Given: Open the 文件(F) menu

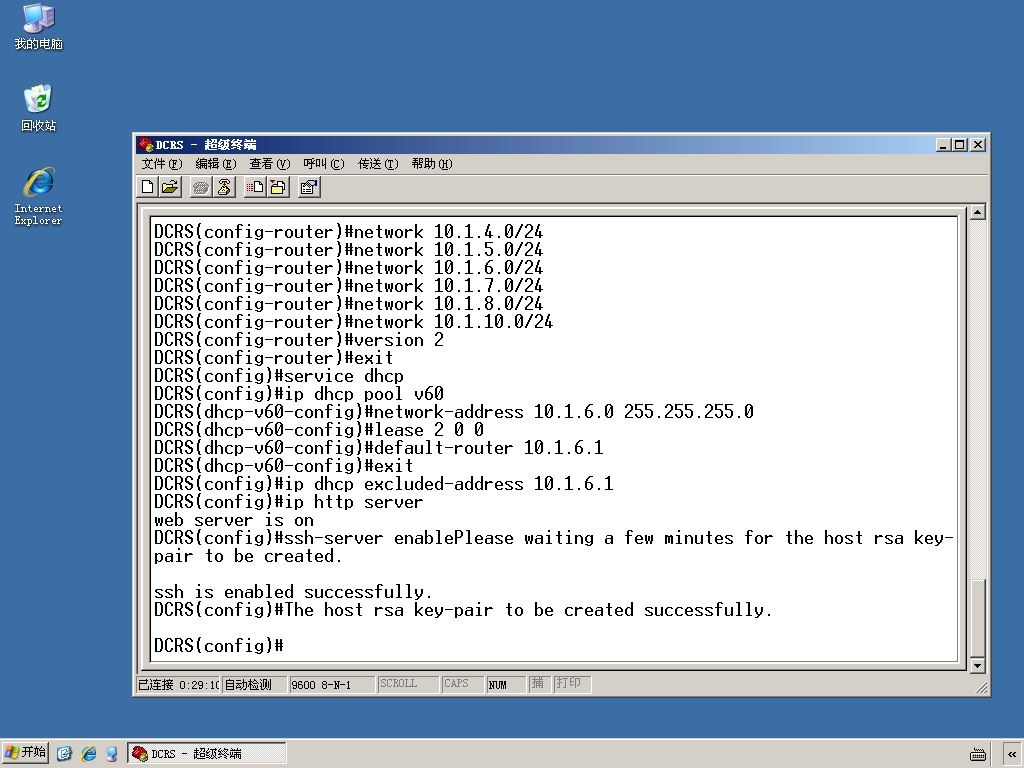Looking at the screenshot, I should coord(162,164).
